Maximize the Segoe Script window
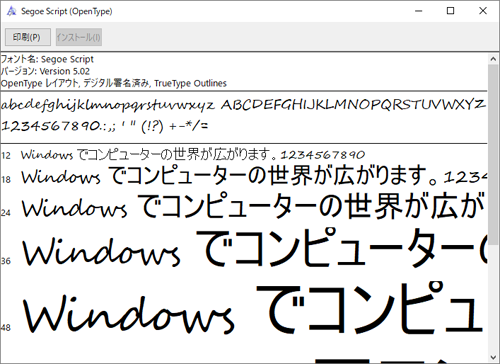Screen dimensions: 500x364 (x=450, y=11)
